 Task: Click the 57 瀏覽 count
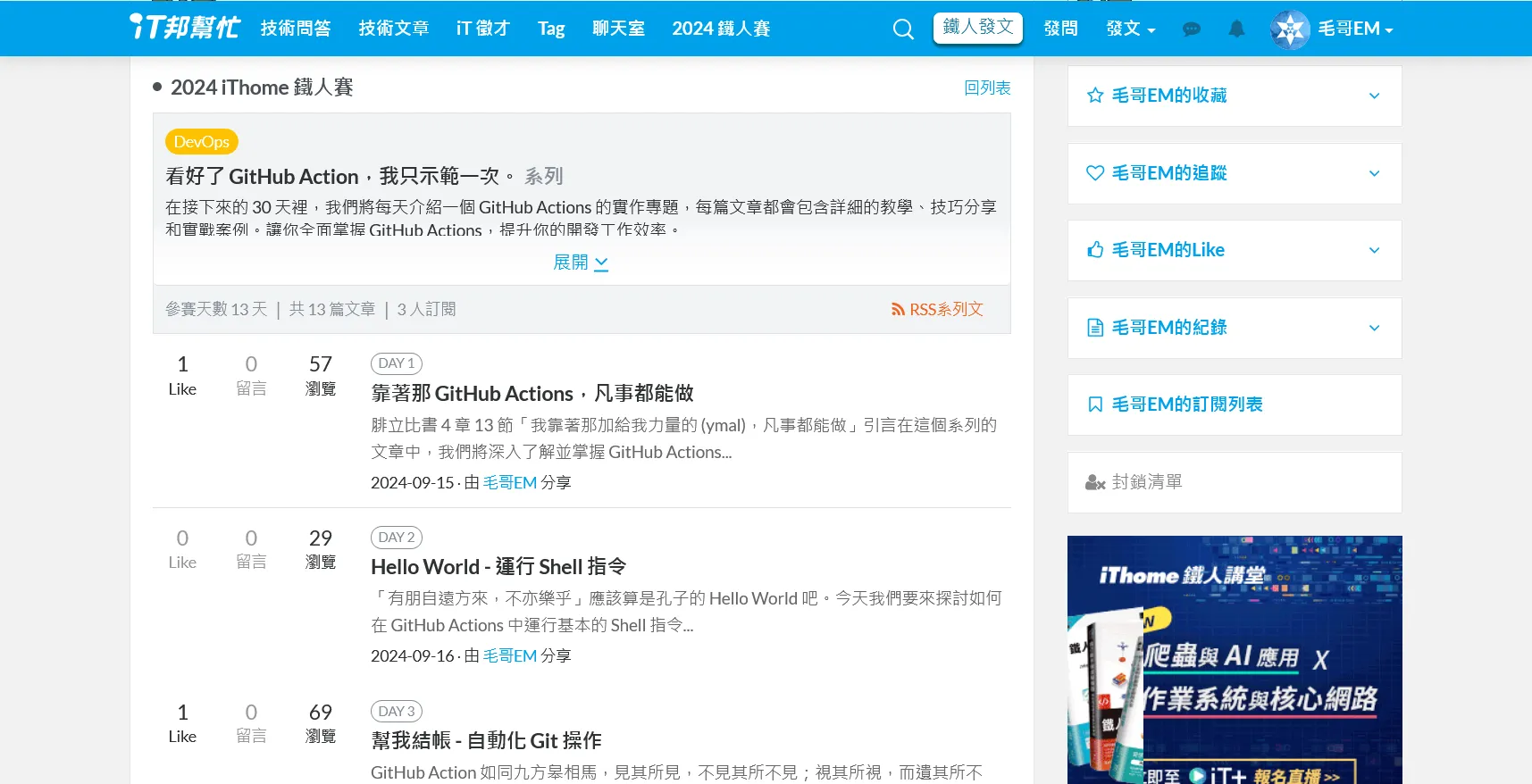[321, 375]
